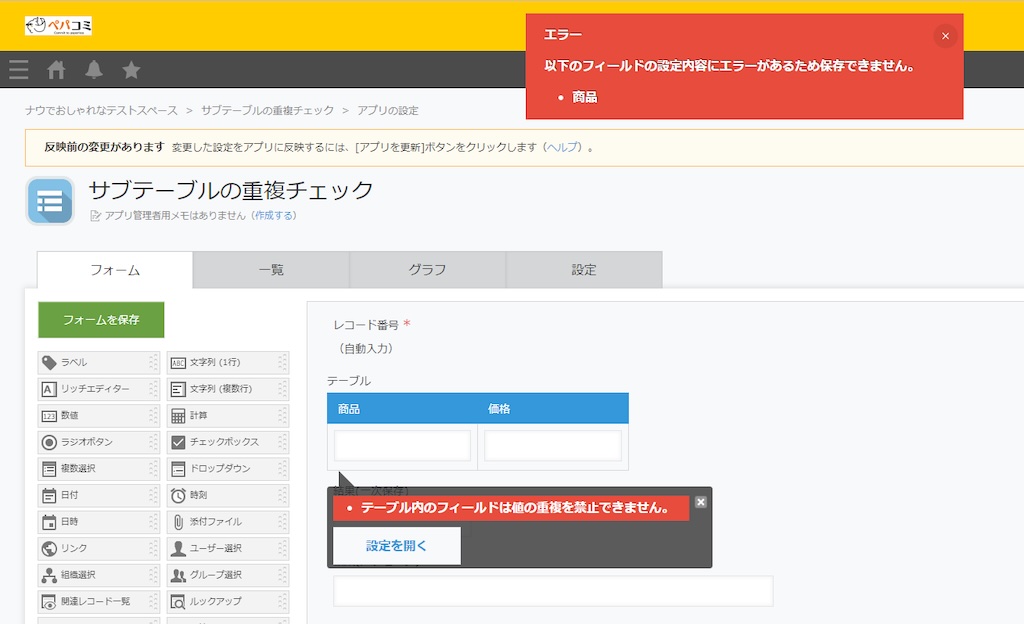Image resolution: width=1024 pixels, height=624 pixels.
Task: Select the ルックアップ field part
Action: 227,602
